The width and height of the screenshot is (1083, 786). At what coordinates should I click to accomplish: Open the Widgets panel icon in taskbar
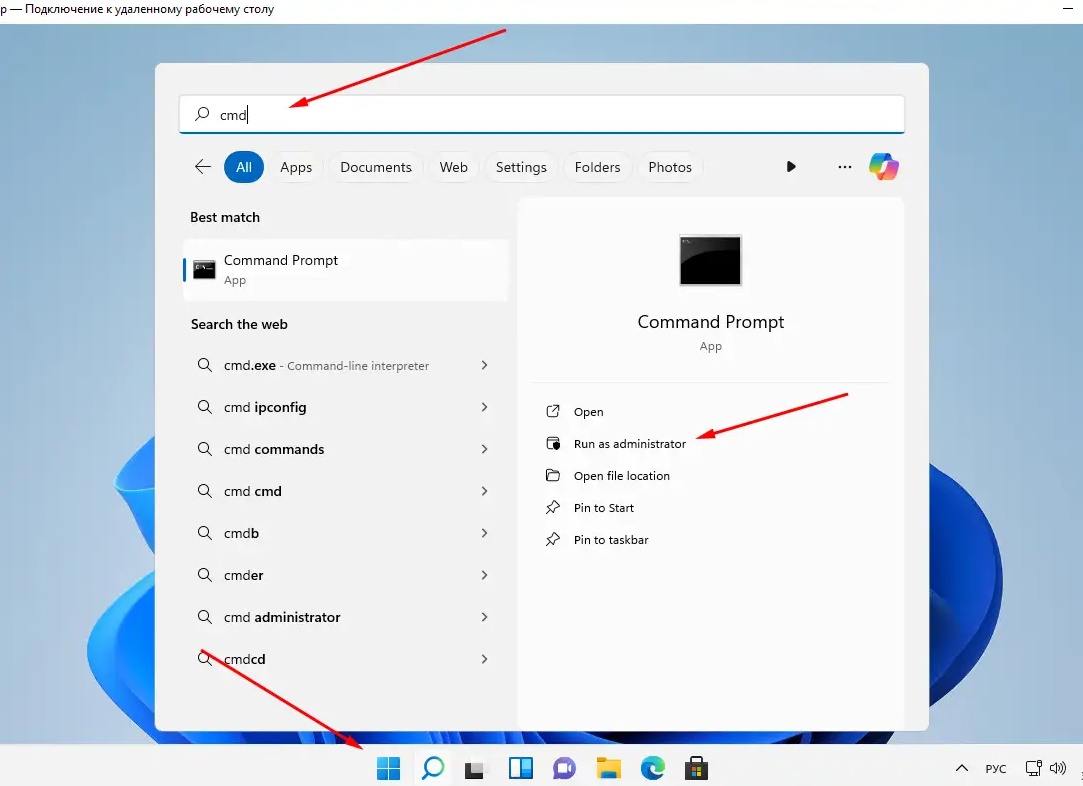(x=521, y=768)
